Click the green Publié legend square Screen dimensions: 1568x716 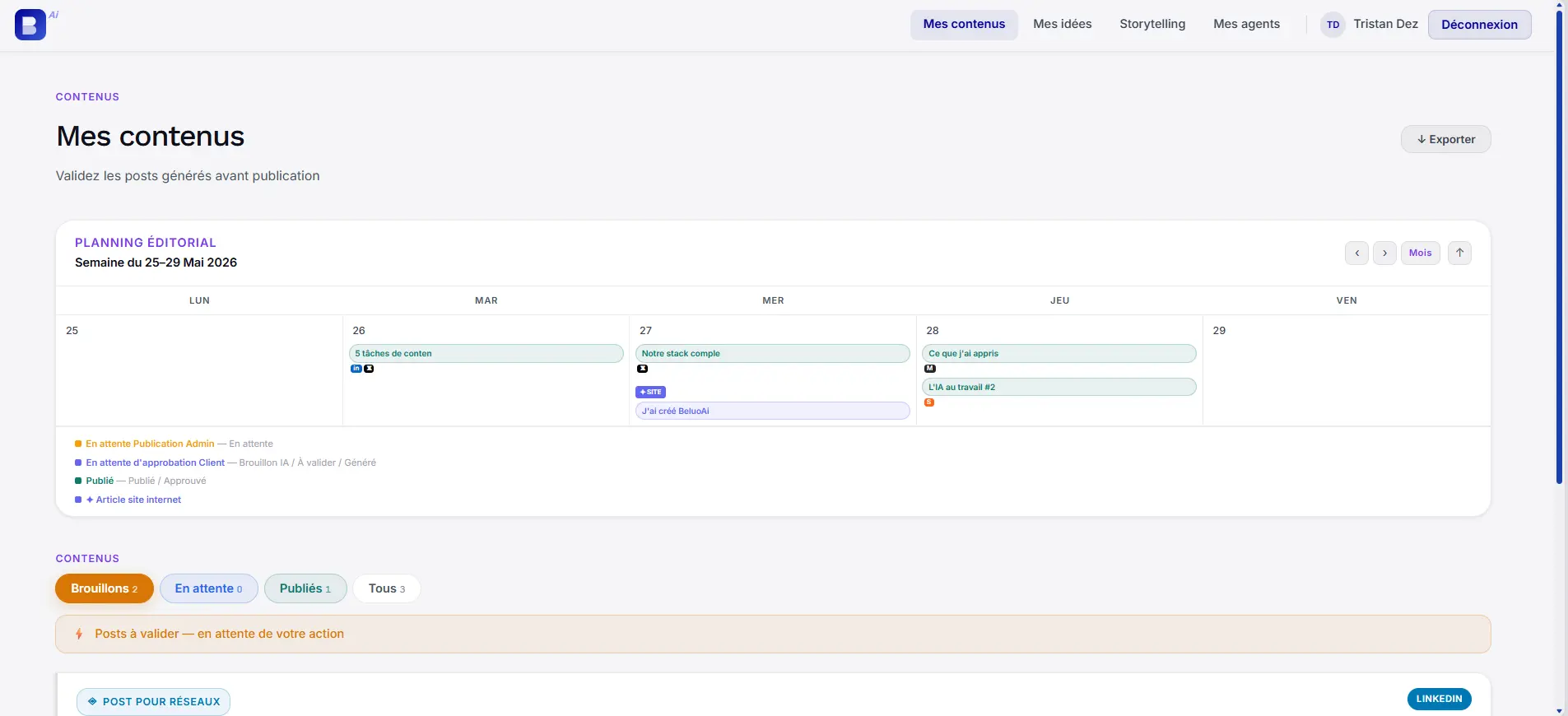(78, 481)
